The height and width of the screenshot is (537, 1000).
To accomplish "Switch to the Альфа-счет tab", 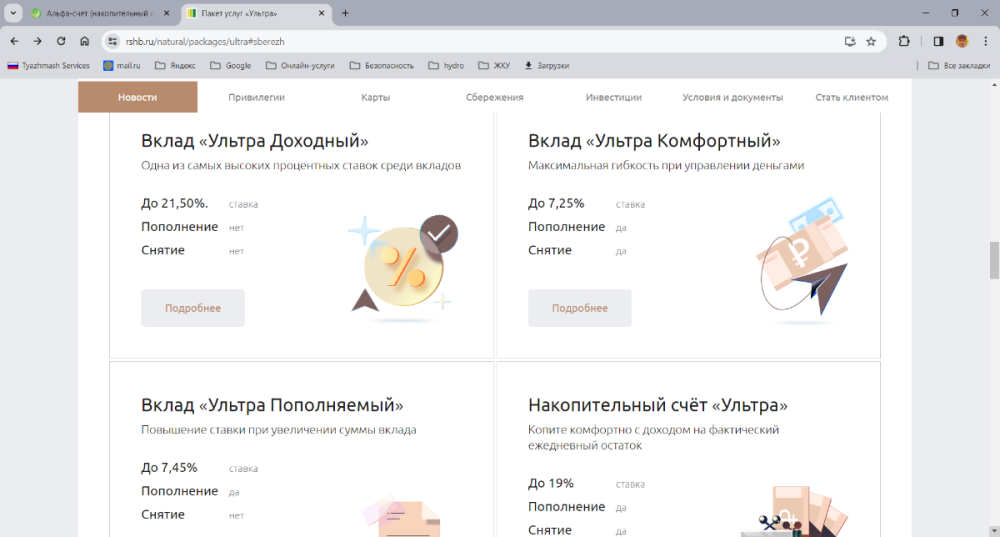I will click(x=100, y=13).
